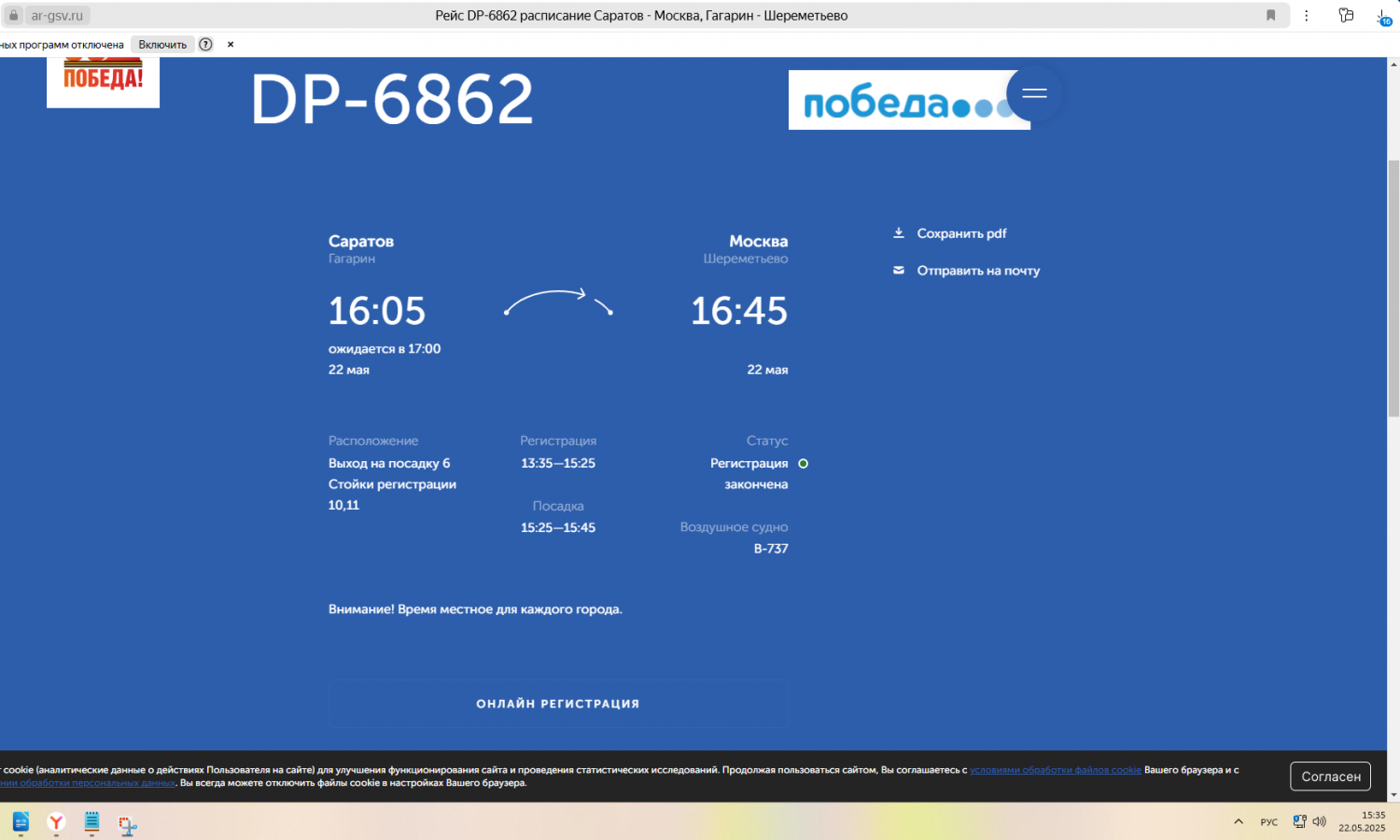
Task: Open условиями обработки файлов cookie link
Action: click(1056, 770)
